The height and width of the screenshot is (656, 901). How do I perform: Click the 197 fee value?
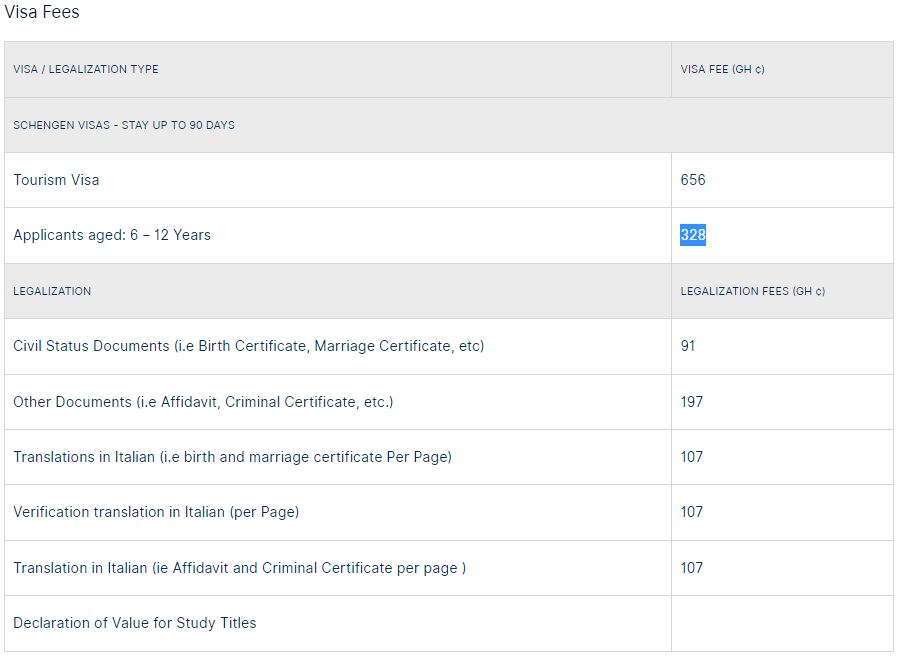(x=691, y=402)
